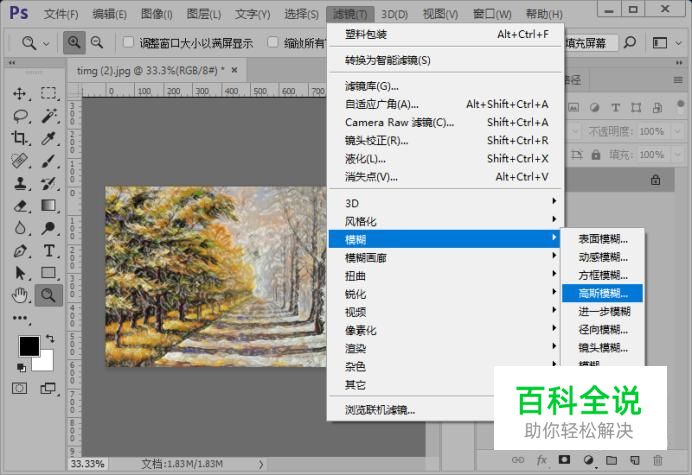
Task: Select the Crop tool
Action: pos(19,138)
